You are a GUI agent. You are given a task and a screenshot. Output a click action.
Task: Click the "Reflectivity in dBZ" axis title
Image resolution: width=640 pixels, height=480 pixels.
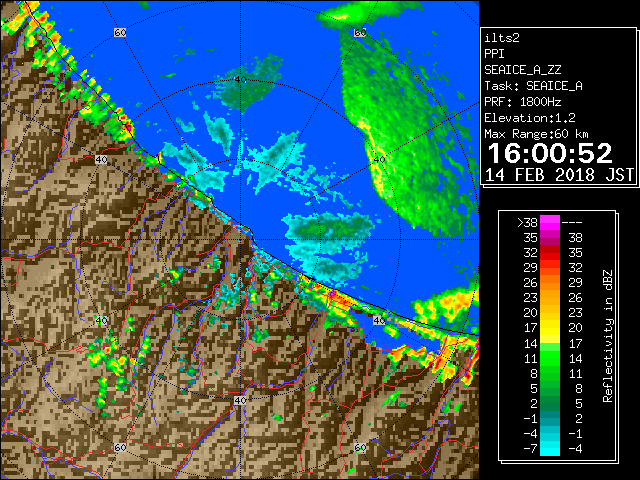[x=607, y=336]
